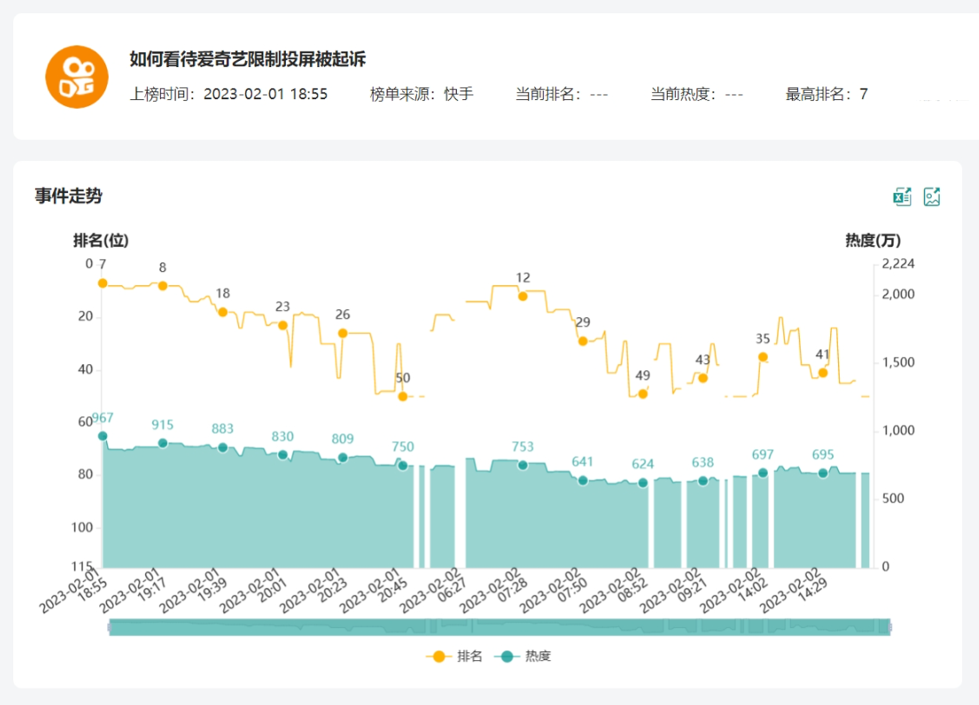Save the trend chart as image
Viewport: 979px width, 705px height.
[x=932, y=197]
